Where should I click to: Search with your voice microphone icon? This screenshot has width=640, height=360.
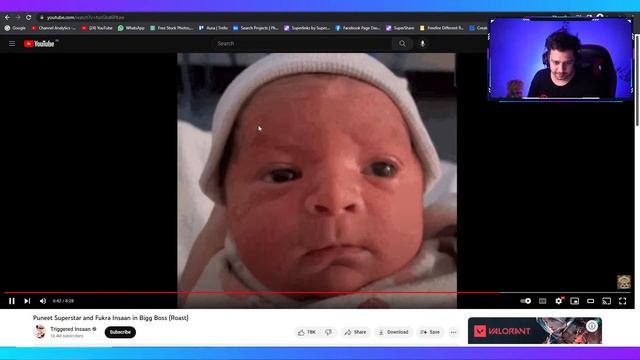tap(422, 43)
